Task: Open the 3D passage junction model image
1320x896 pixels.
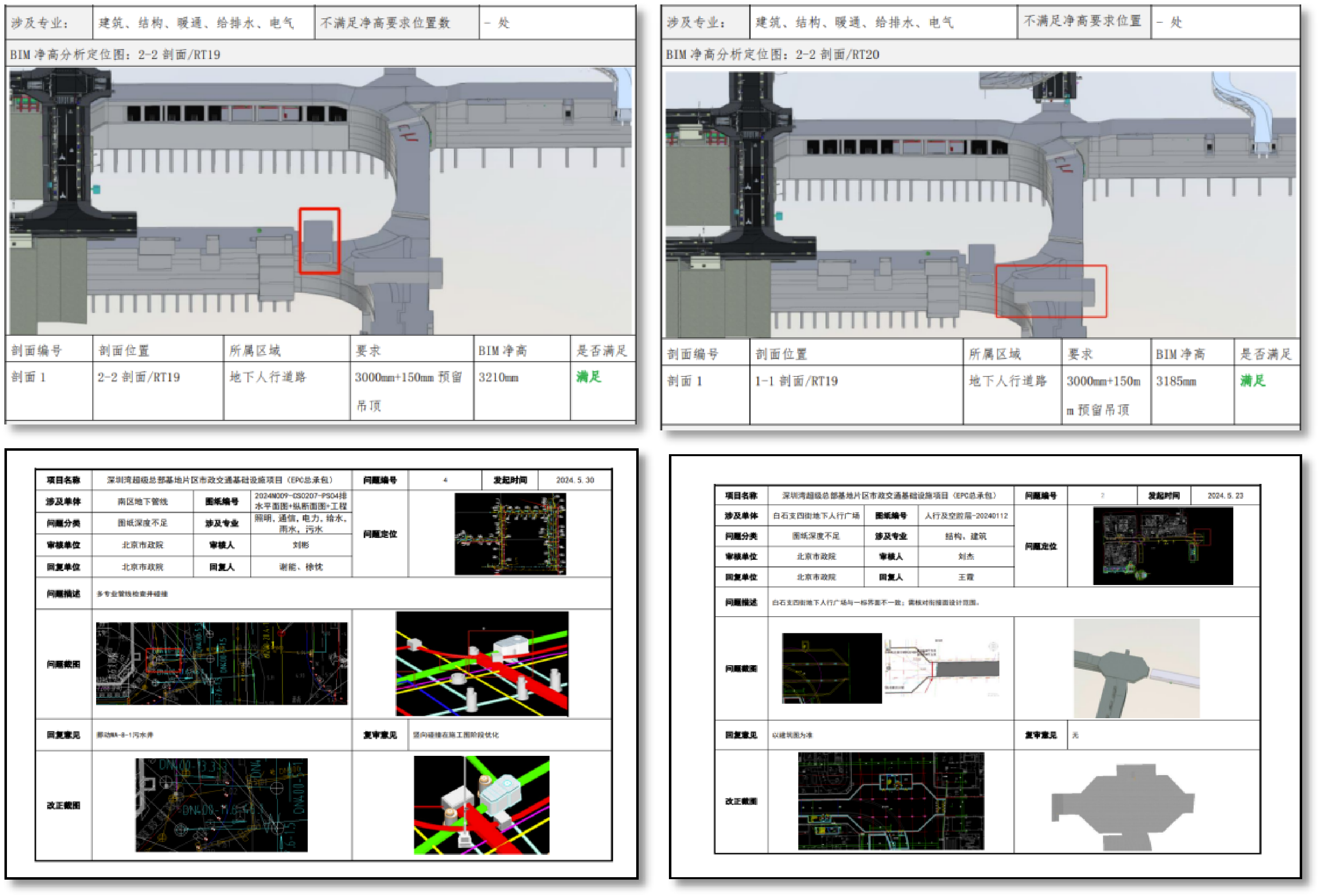Action: click(x=1136, y=668)
